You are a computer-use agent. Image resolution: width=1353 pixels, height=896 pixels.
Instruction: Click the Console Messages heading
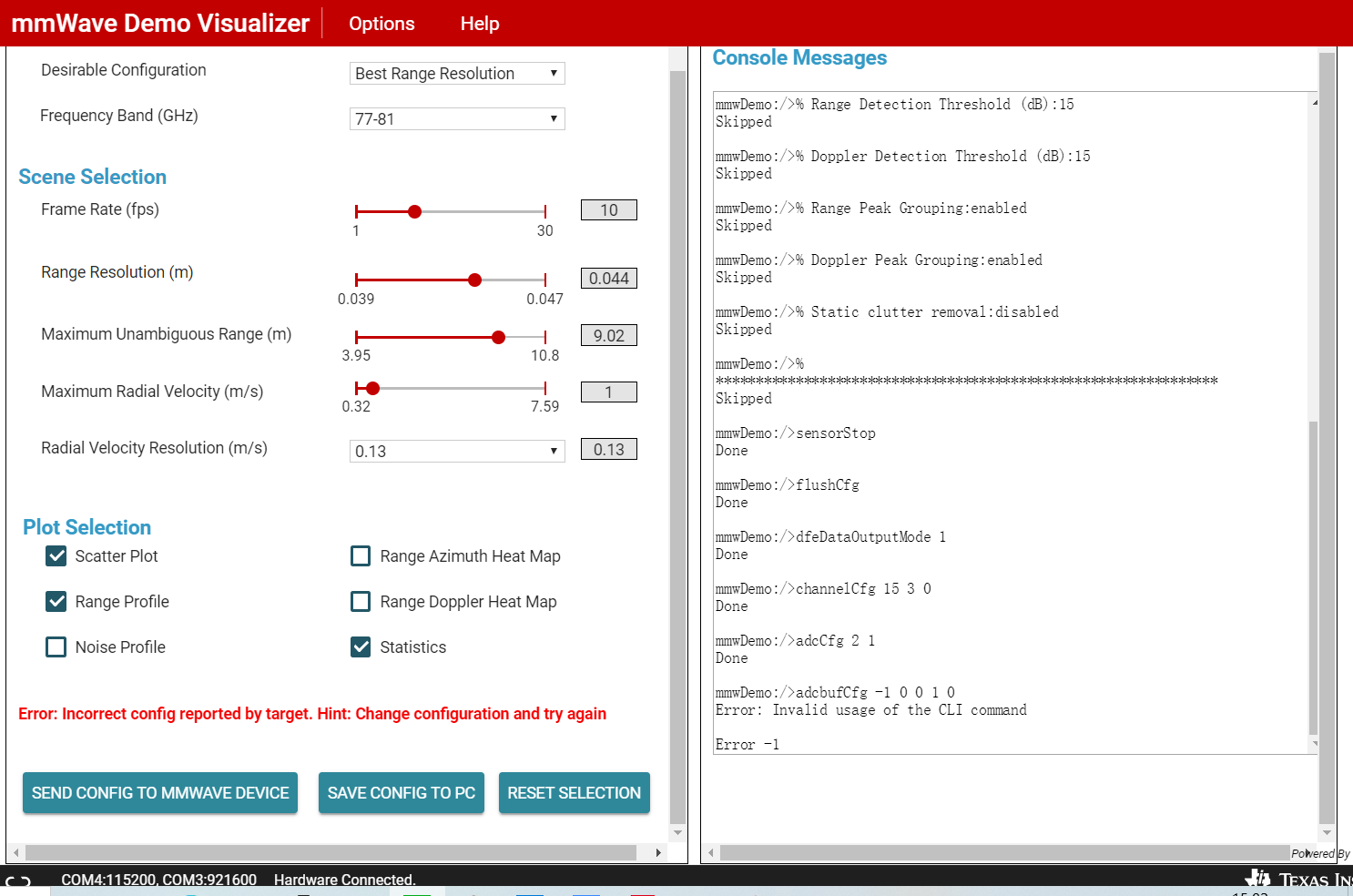pos(799,58)
